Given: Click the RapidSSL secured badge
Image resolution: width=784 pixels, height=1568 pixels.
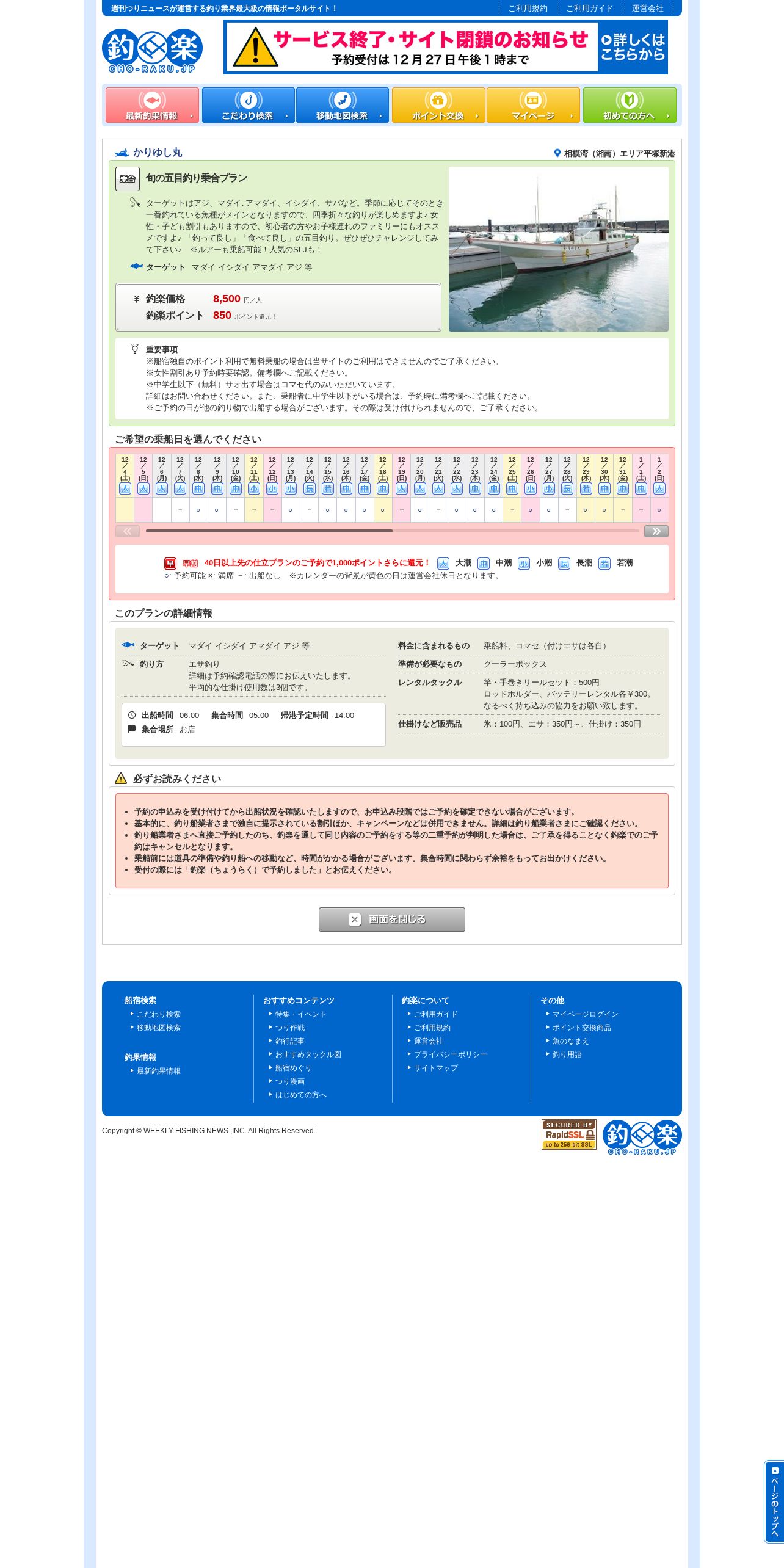Looking at the screenshot, I should click(x=569, y=1134).
